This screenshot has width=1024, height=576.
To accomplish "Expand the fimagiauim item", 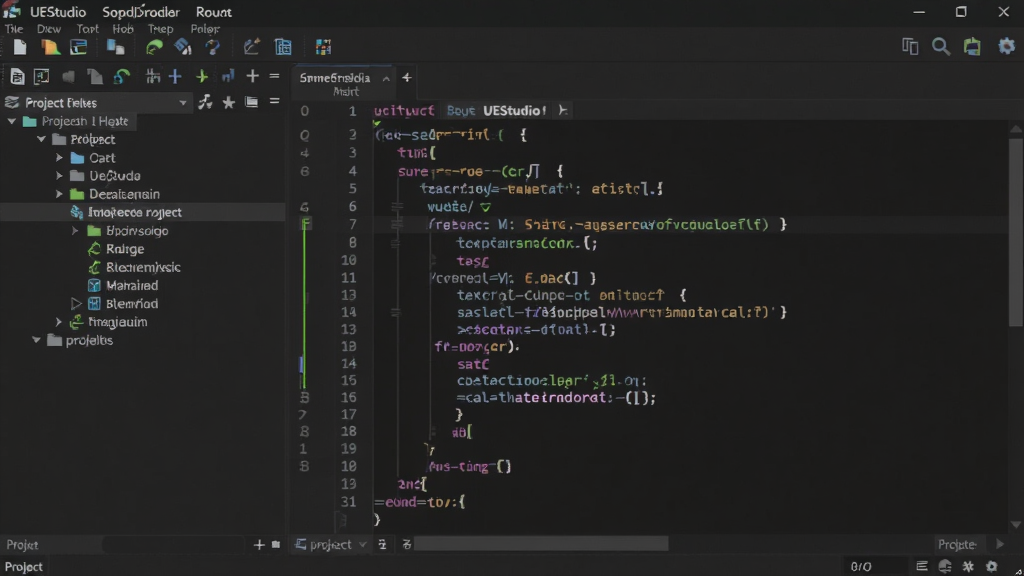I will [x=59, y=322].
